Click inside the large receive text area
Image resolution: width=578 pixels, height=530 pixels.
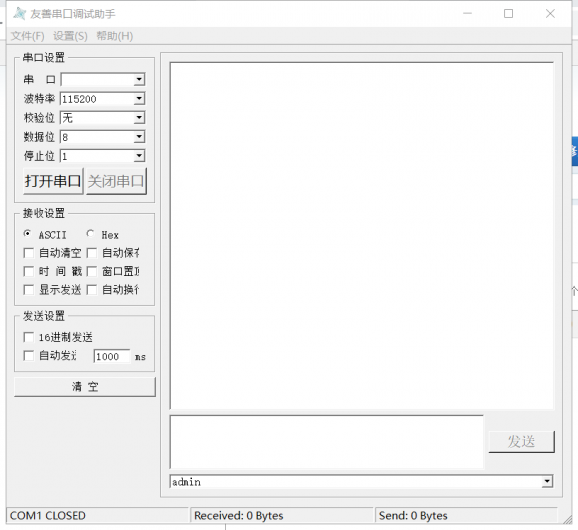point(362,236)
